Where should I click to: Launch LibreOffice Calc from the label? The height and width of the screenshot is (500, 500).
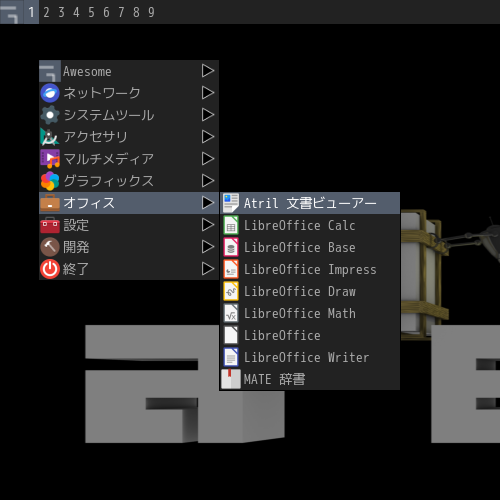(x=299, y=225)
